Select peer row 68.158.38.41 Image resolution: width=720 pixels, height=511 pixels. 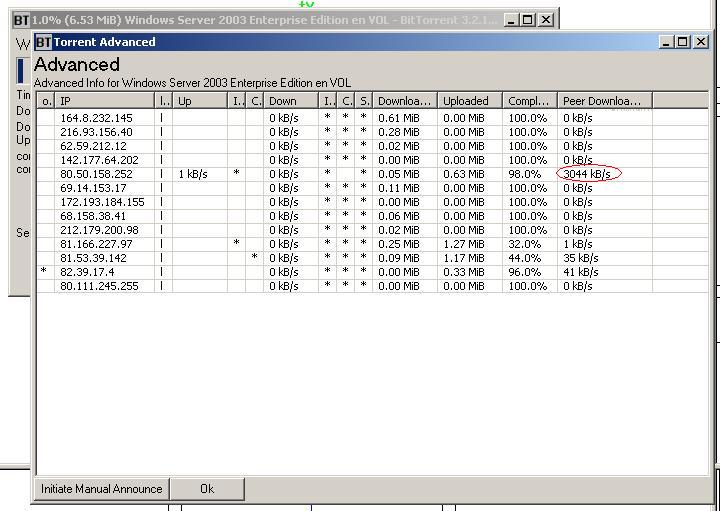[x=372, y=216]
